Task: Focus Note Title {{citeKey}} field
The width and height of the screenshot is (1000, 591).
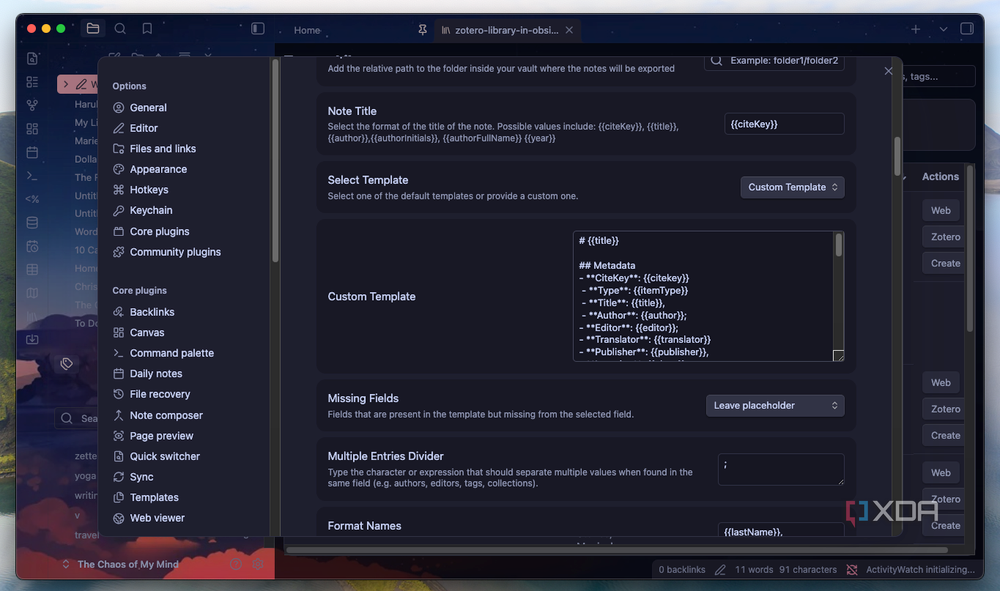Action: pyautogui.click(x=784, y=124)
